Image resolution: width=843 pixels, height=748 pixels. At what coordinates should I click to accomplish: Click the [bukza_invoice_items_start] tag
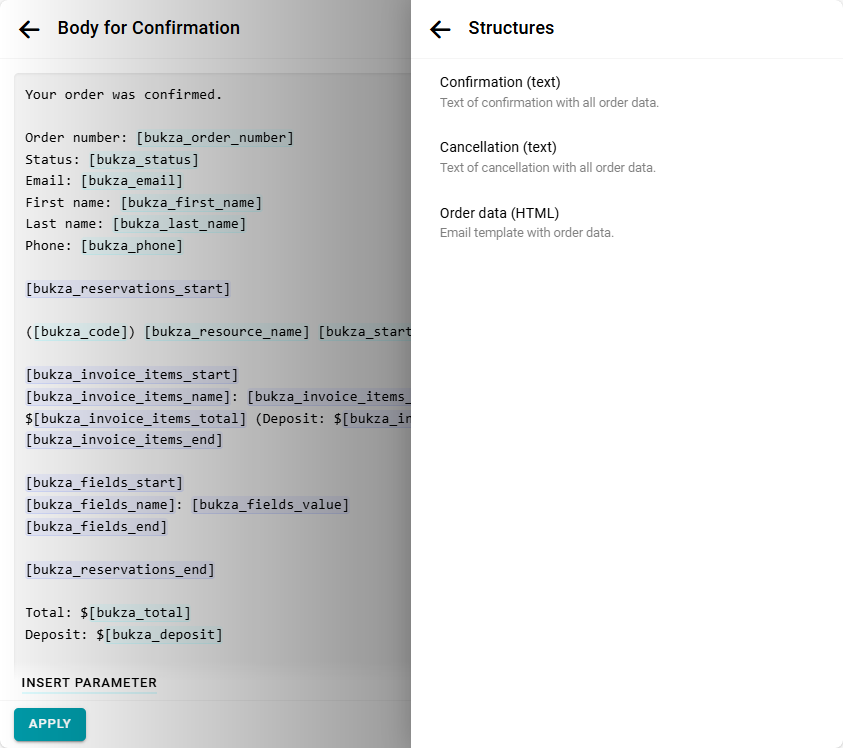click(132, 375)
